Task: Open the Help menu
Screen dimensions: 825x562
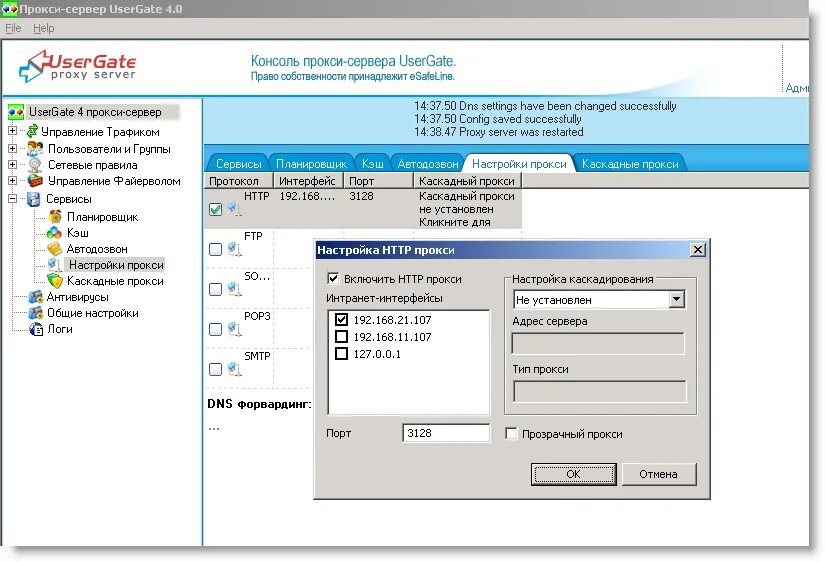Action: [44, 28]
